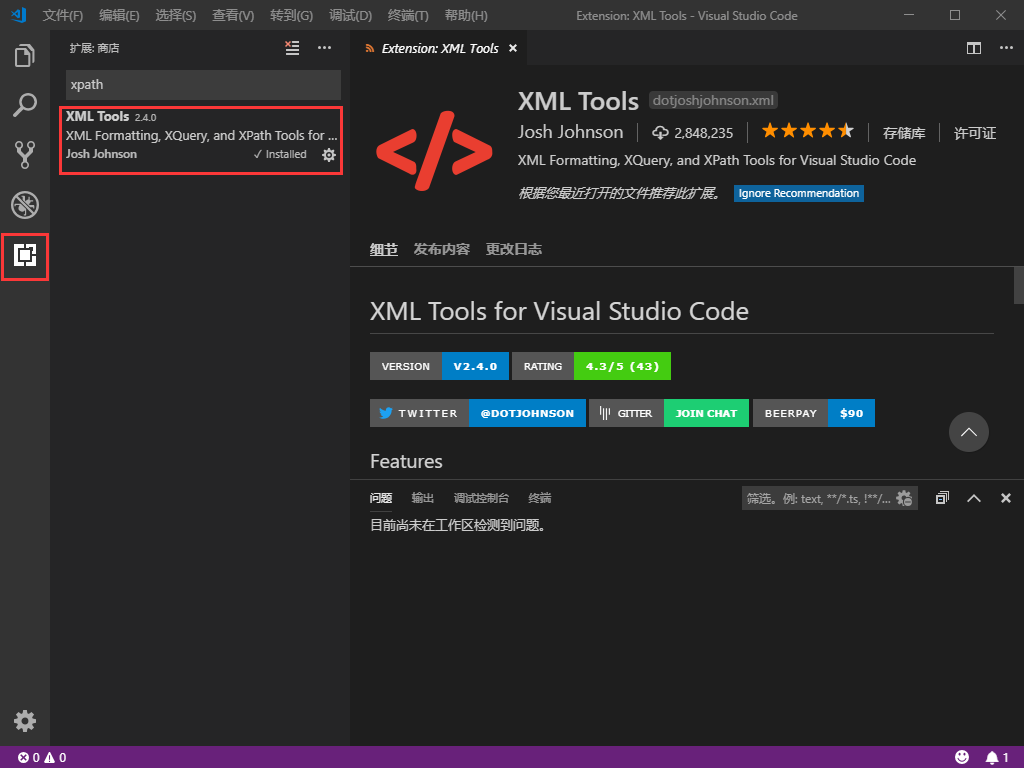Click the feedback smiley in status bar
The width and height of the screenshot is (1024, 768).
962,758
